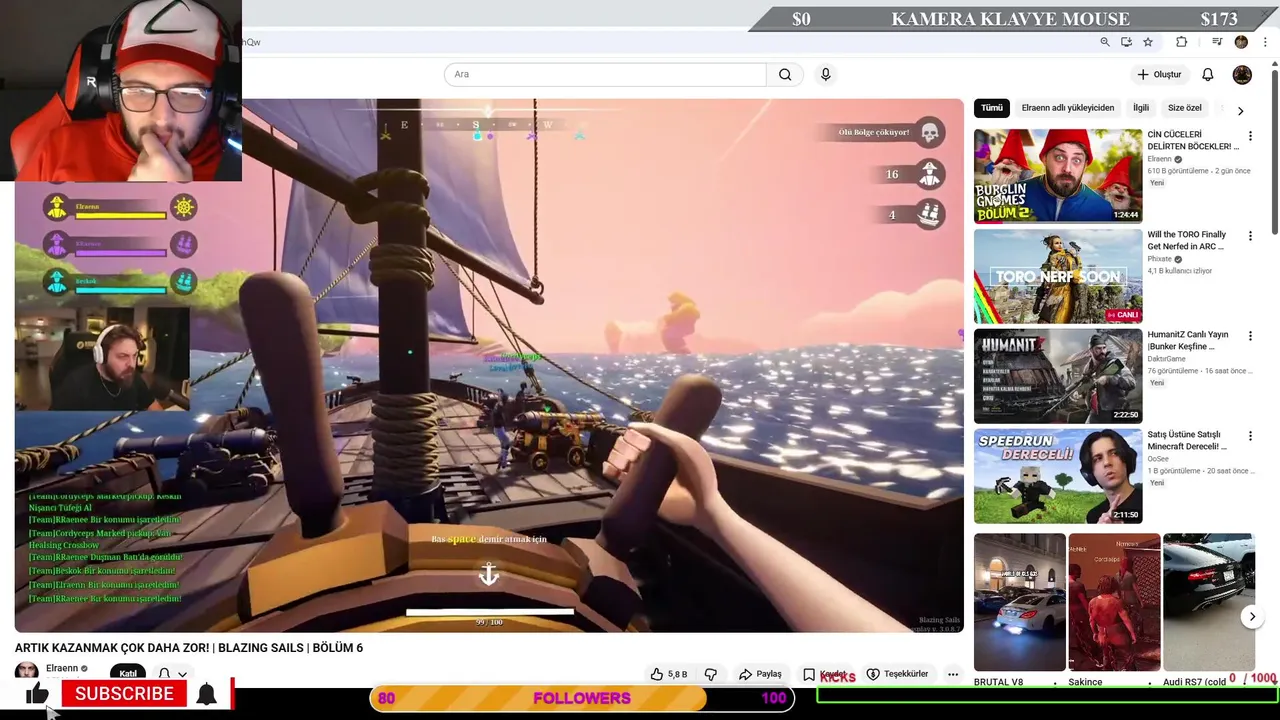Viewport: 1280px width, 720px height.
Task: Click the 76 görüntüleme view count
Action: point(1174,371)
